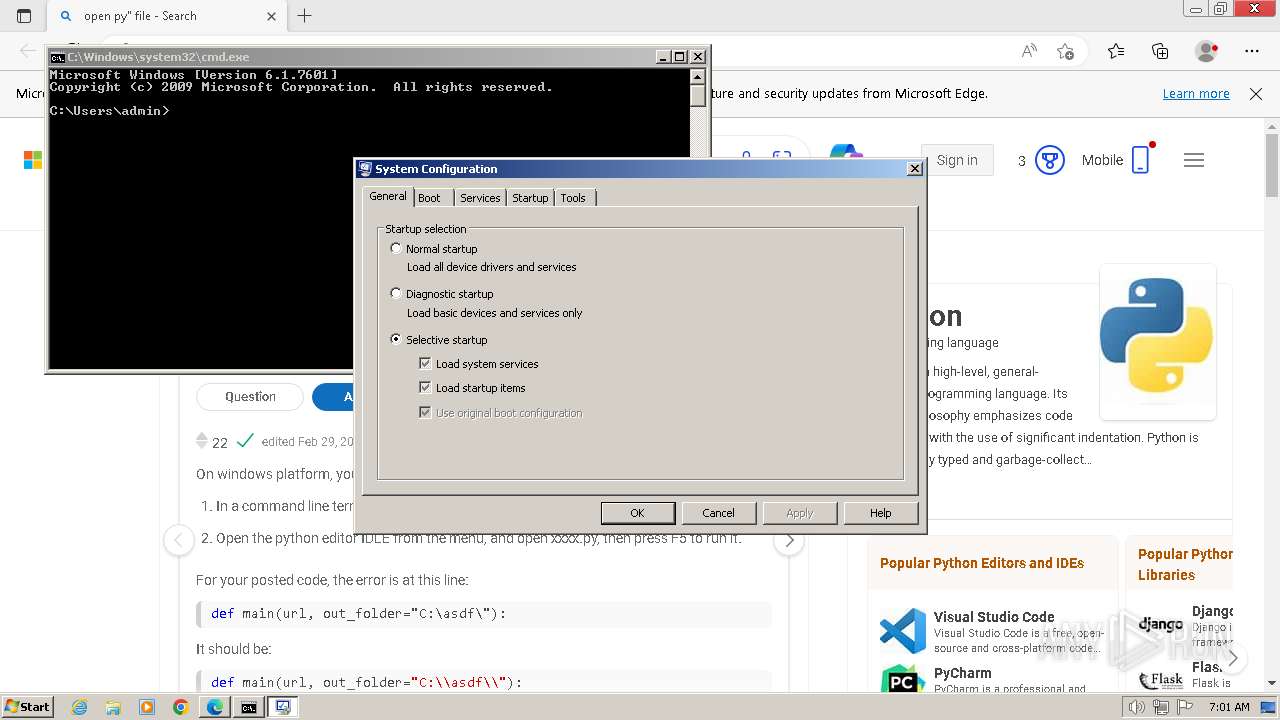This screenshot has height=720, width=1280.
Task: Go to previous answer carousel arrow
Action: click(x=178, y=540)
